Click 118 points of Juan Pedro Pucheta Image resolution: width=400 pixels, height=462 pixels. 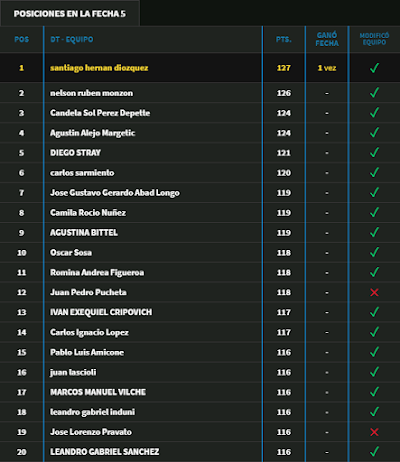[x=284, y=292]
